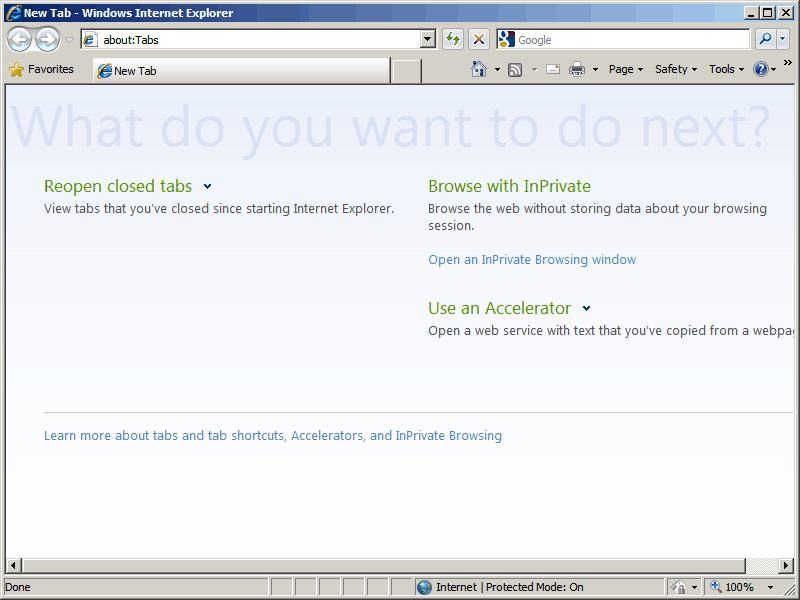The width and height of the screenshot is (800, 600).
Task: Click the horizontal scrollbar left arrow
Action: click(x=13, y=565)
